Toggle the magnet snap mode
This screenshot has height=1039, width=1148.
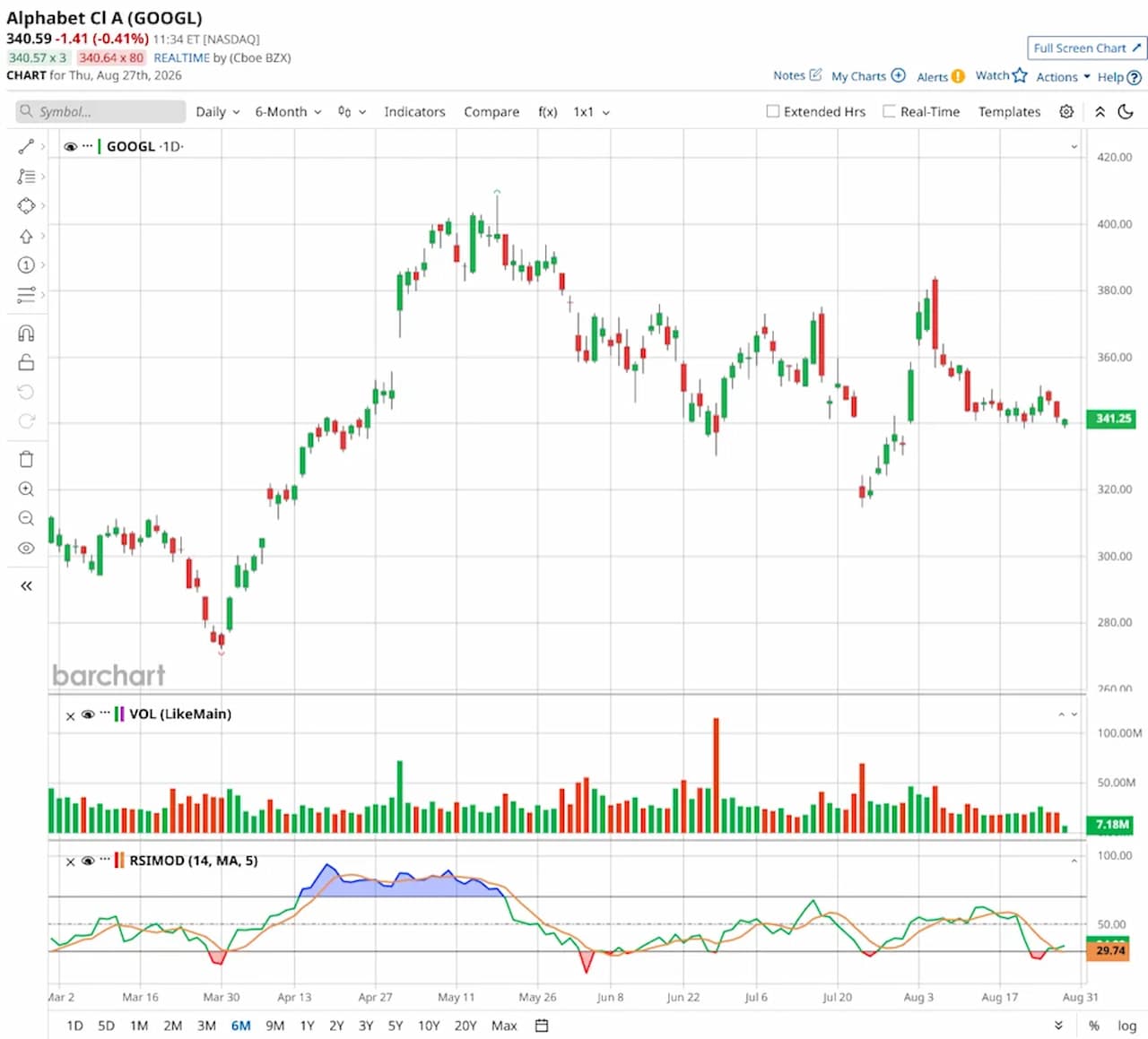click(x=26, y=333)
